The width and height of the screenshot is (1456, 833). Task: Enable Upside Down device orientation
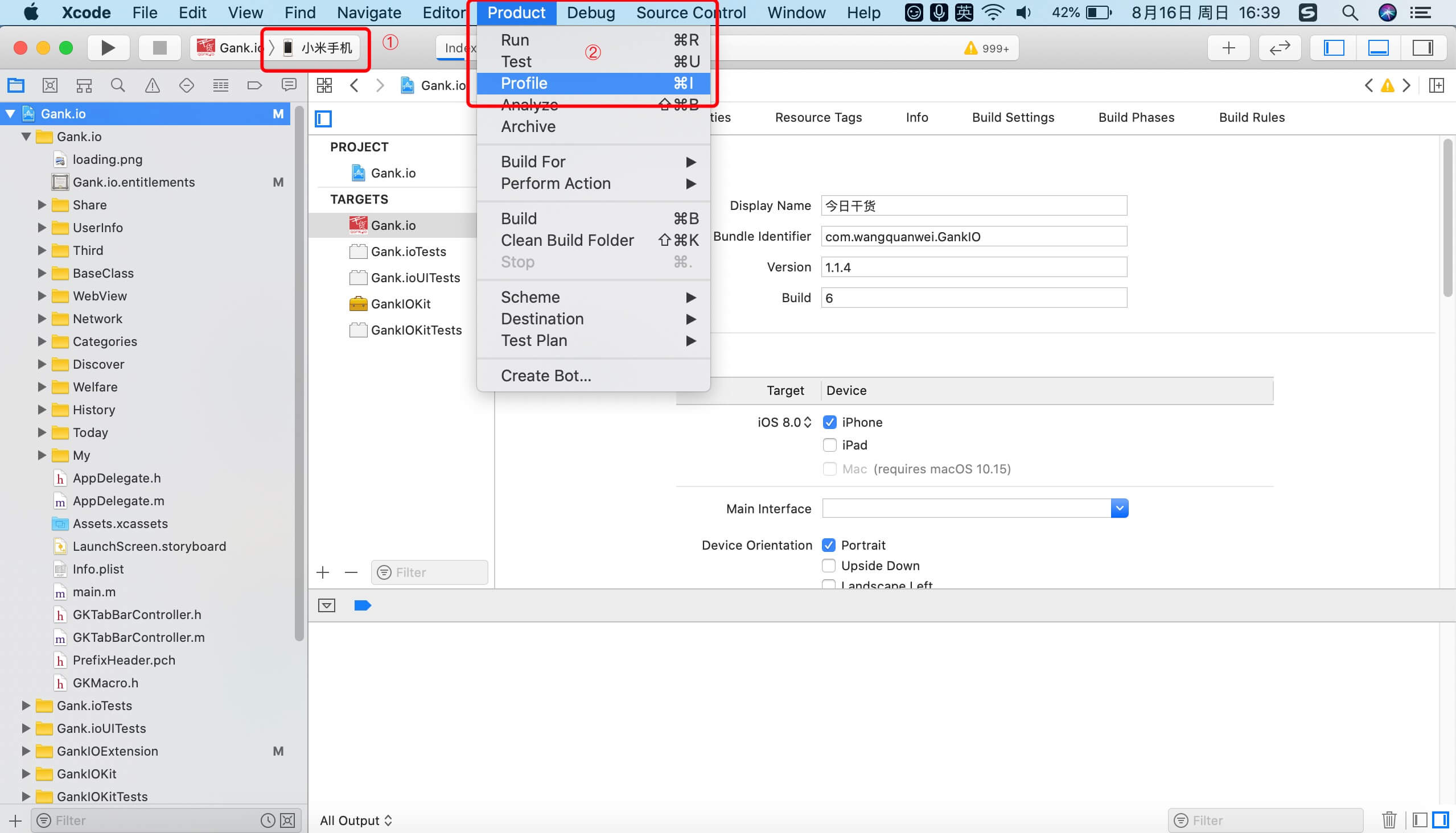tap(828, 565)
